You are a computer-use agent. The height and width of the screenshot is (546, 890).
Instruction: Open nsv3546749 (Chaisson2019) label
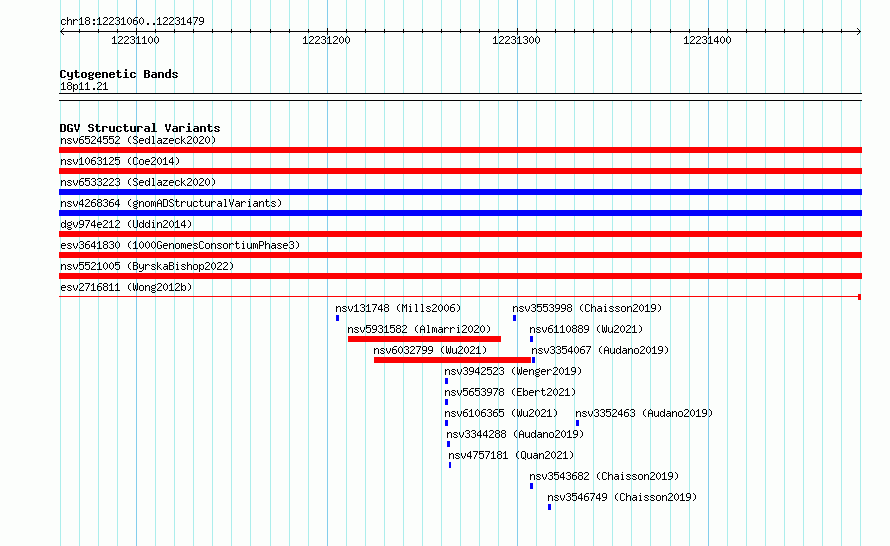tap(622, 497)
